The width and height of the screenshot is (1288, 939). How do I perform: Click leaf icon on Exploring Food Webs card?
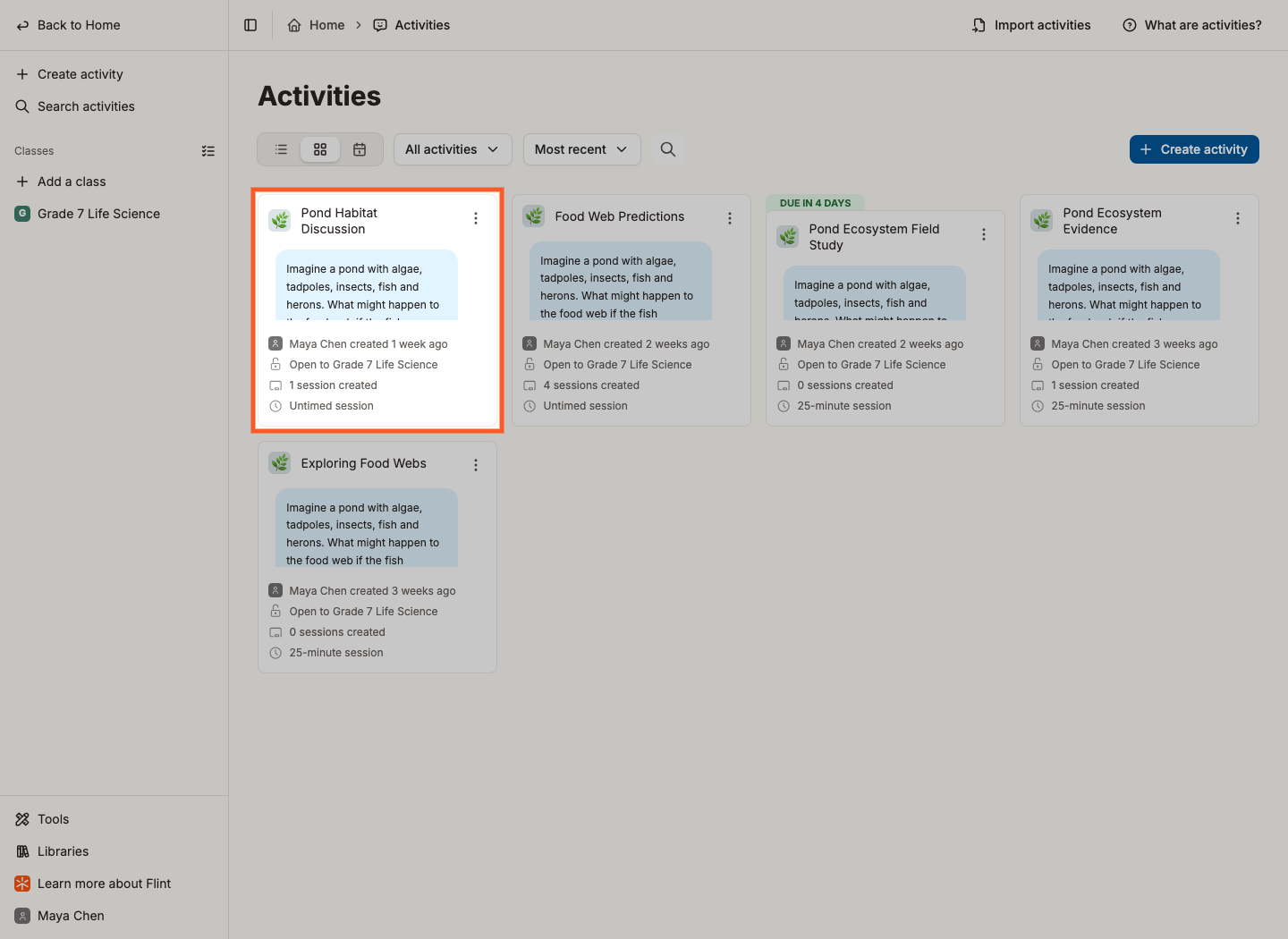pyautogui.click(x=280, y=463)
